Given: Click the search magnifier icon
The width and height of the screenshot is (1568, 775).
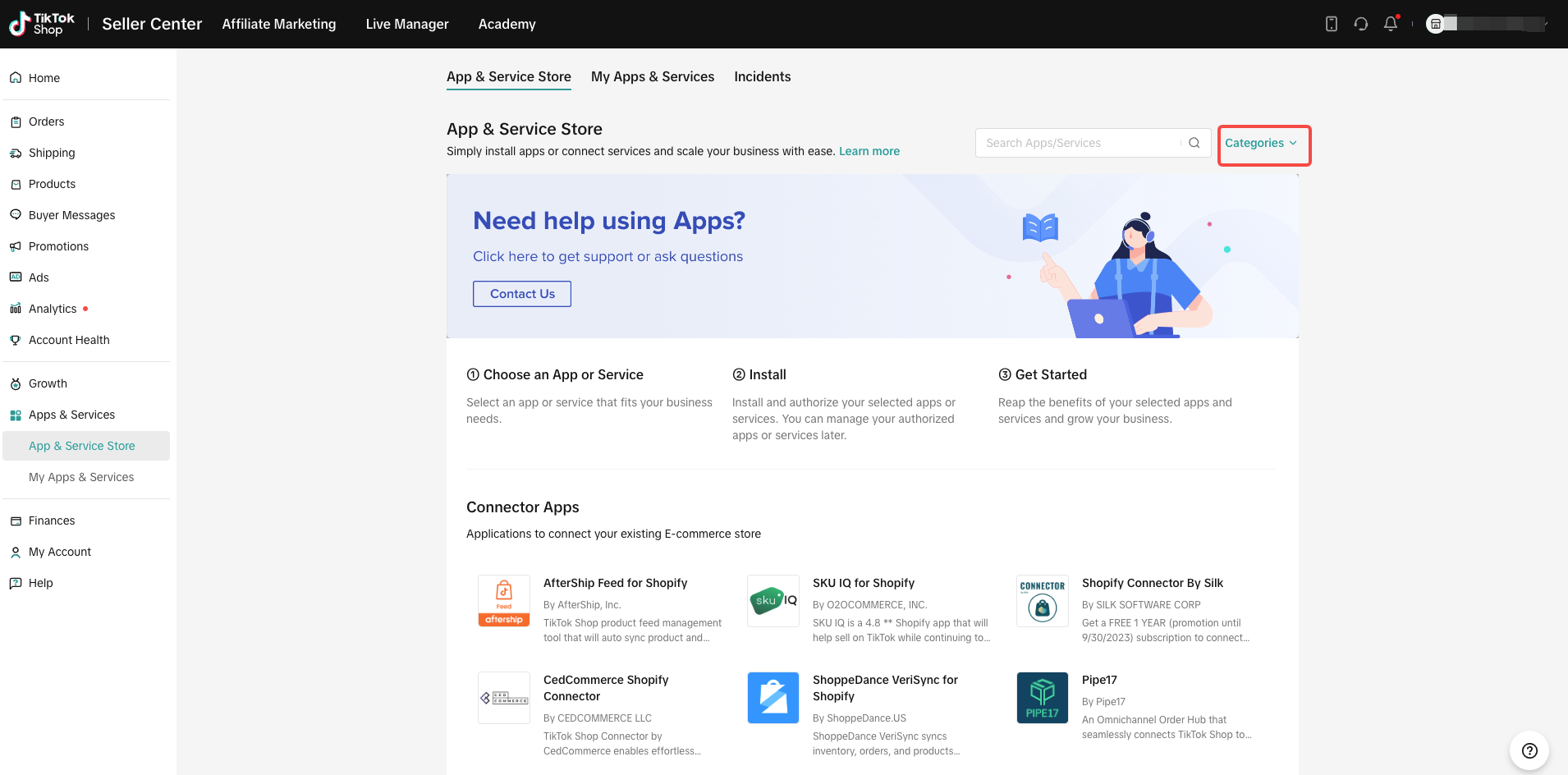Looking at the screenshot, I should (1194, 143).
